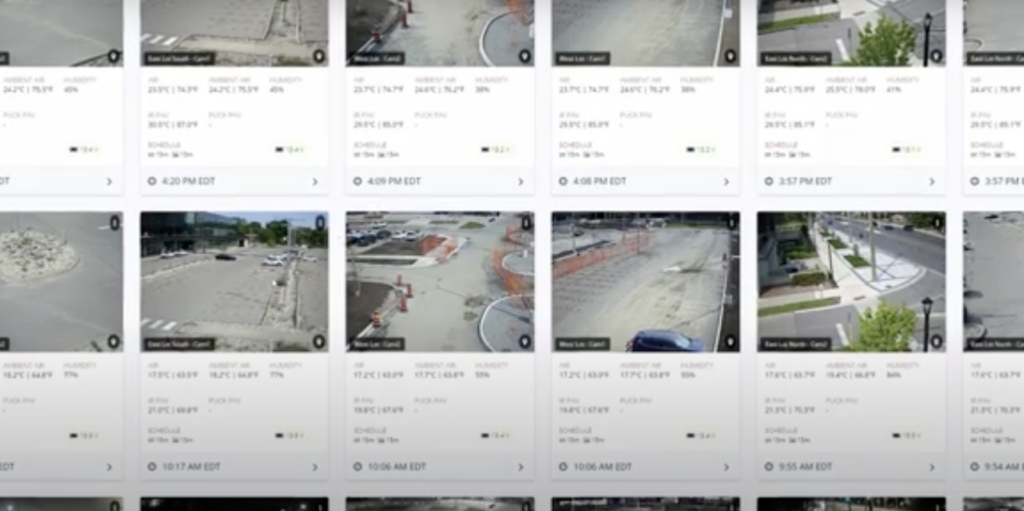Click location pin on 4:20 PM card image
This screenshot has width=1024, height=511.
click(x=319, y=57)
